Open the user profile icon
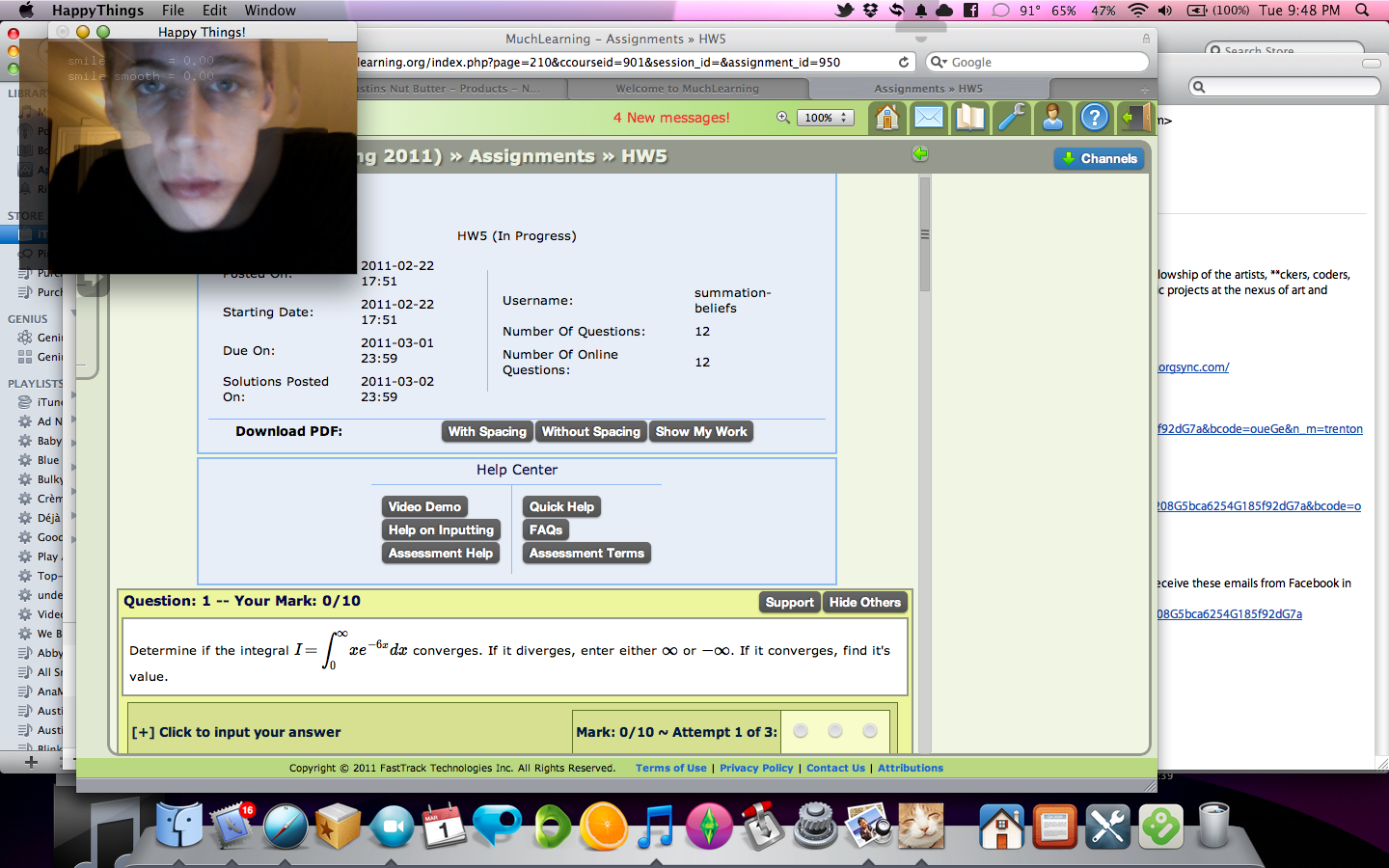Image resolution: width=1389 pixels, height=868 pixels. click(1052, 118)
